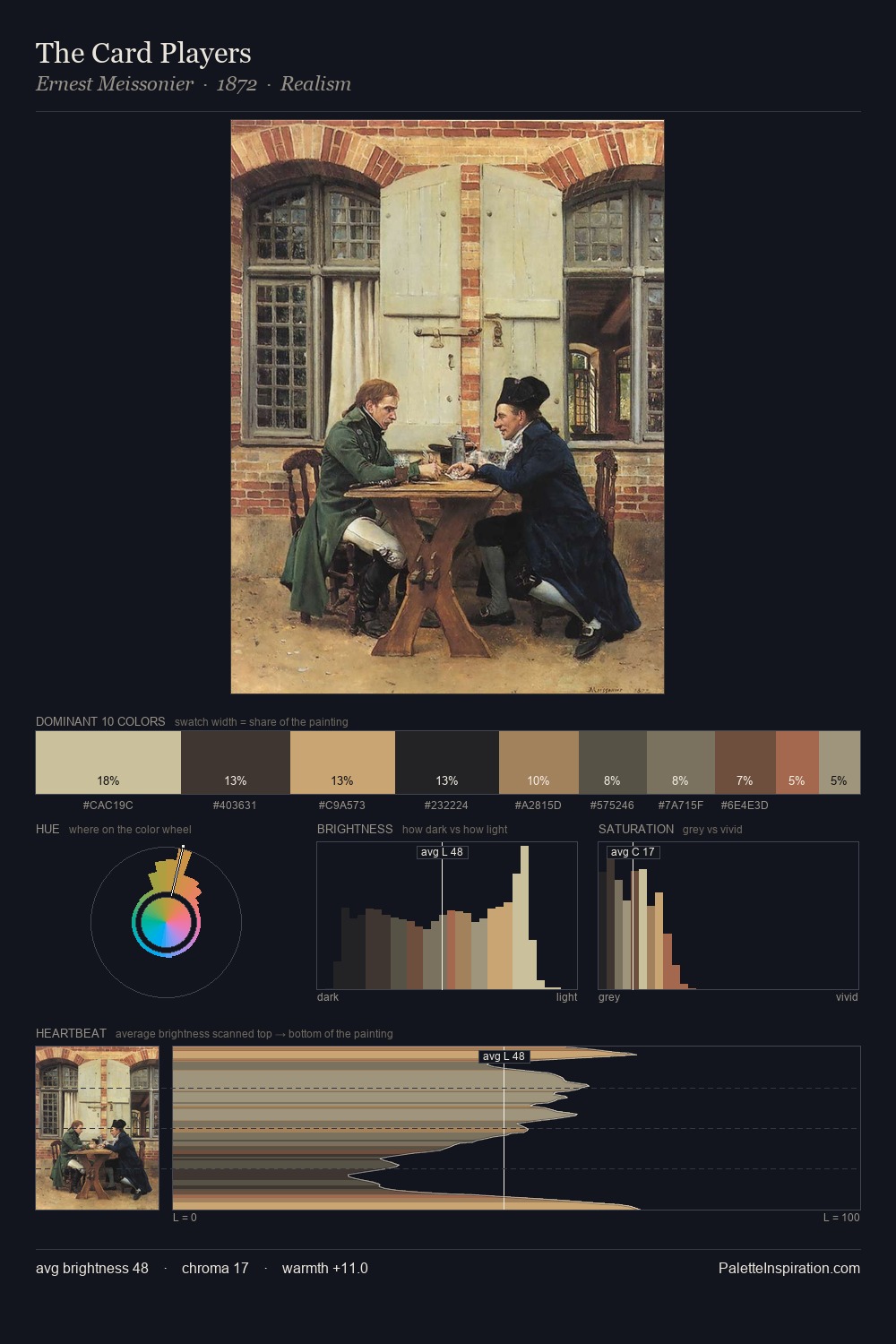Screen dimensions: 896x1344
Task: Click the 'L = 0' axis label
Action: [x=185, y=1217]
